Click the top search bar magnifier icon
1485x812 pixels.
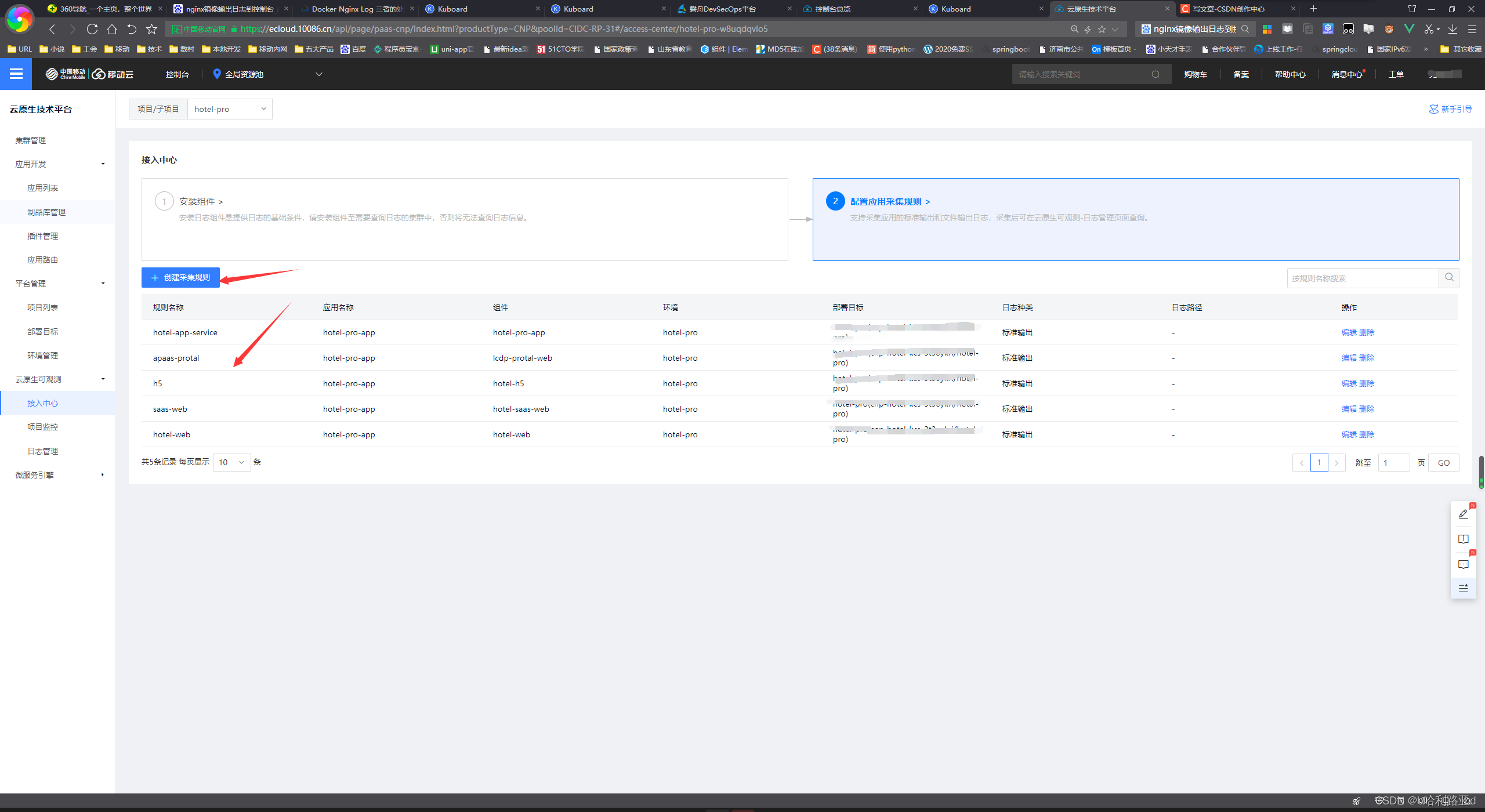[1155, 74]
